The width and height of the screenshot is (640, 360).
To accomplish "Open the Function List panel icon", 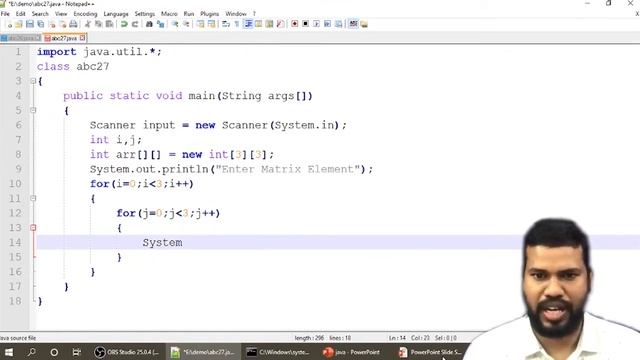I will click(x=280, y=24).
